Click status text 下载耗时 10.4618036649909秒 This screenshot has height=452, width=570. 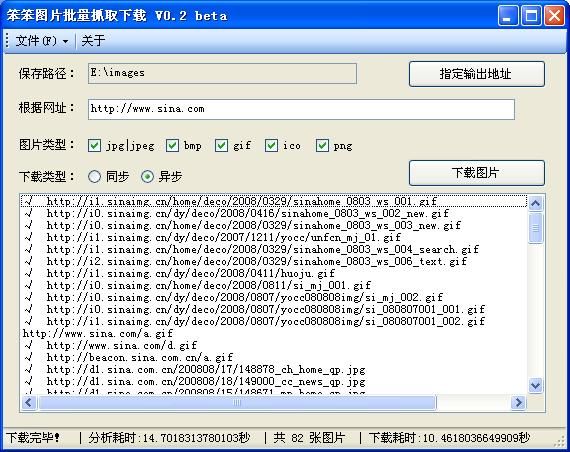pyautogui.click(x=449, y=437)
